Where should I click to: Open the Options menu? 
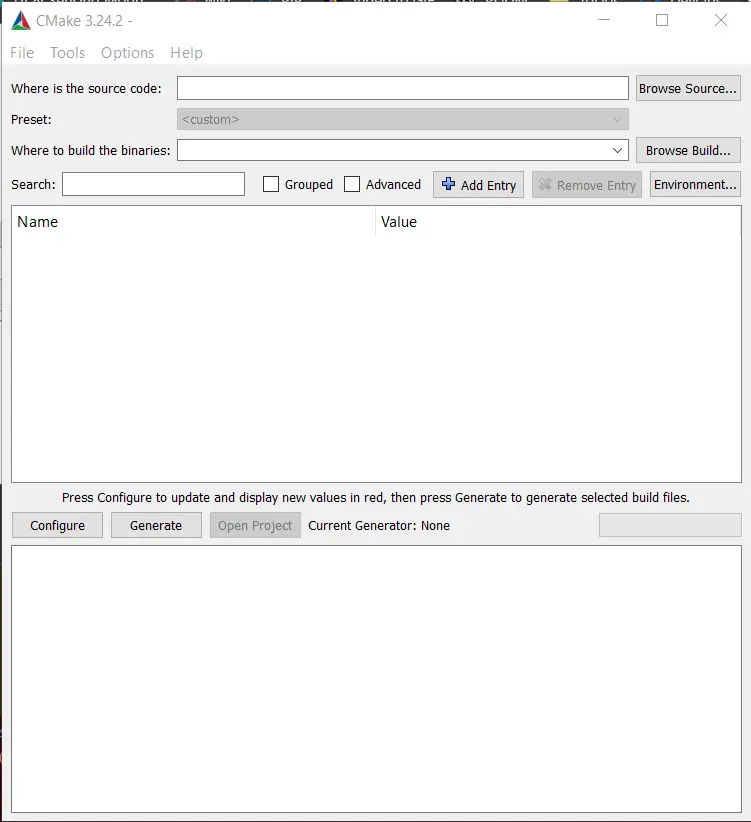click(127, 53)
